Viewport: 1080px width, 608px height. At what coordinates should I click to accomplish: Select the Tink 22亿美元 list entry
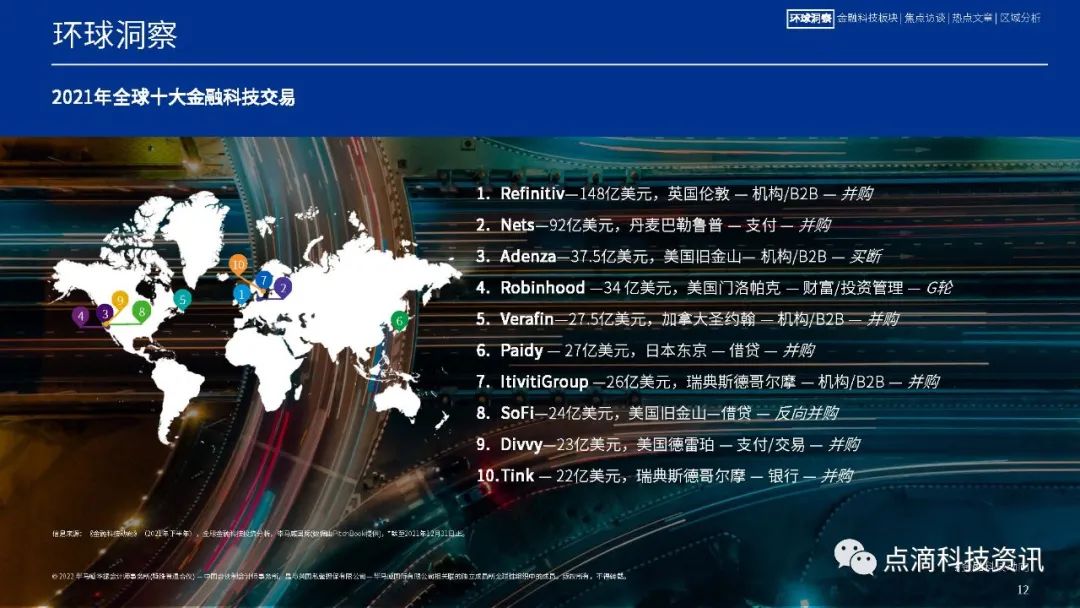(665, 476)
